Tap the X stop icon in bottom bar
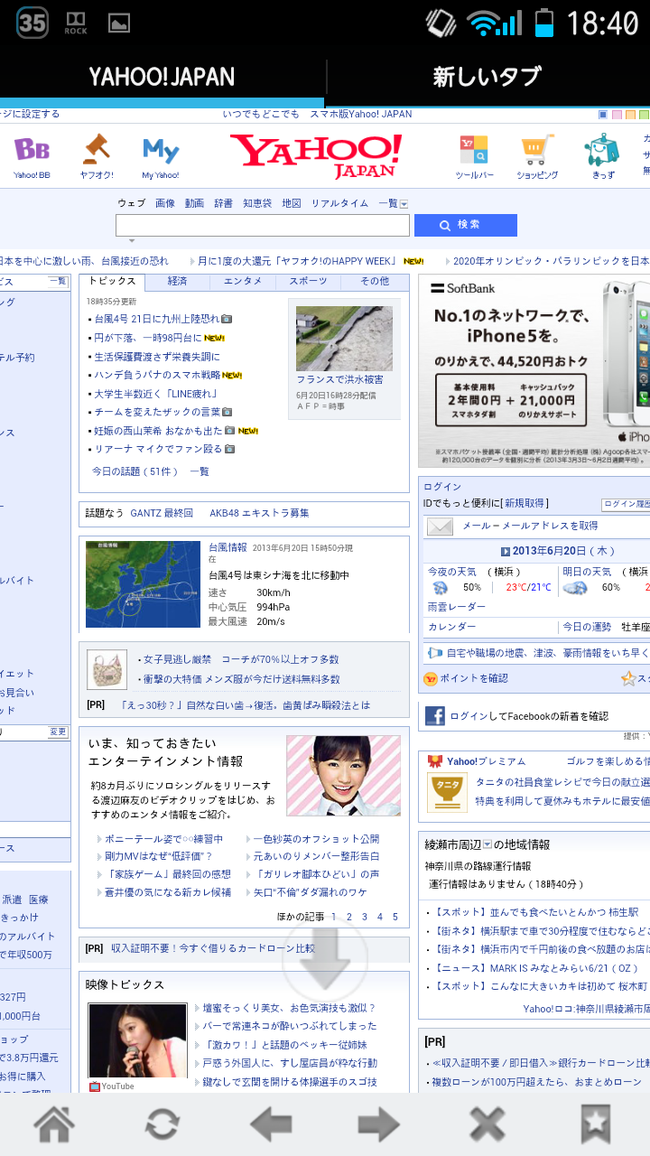 [487, 1124]
